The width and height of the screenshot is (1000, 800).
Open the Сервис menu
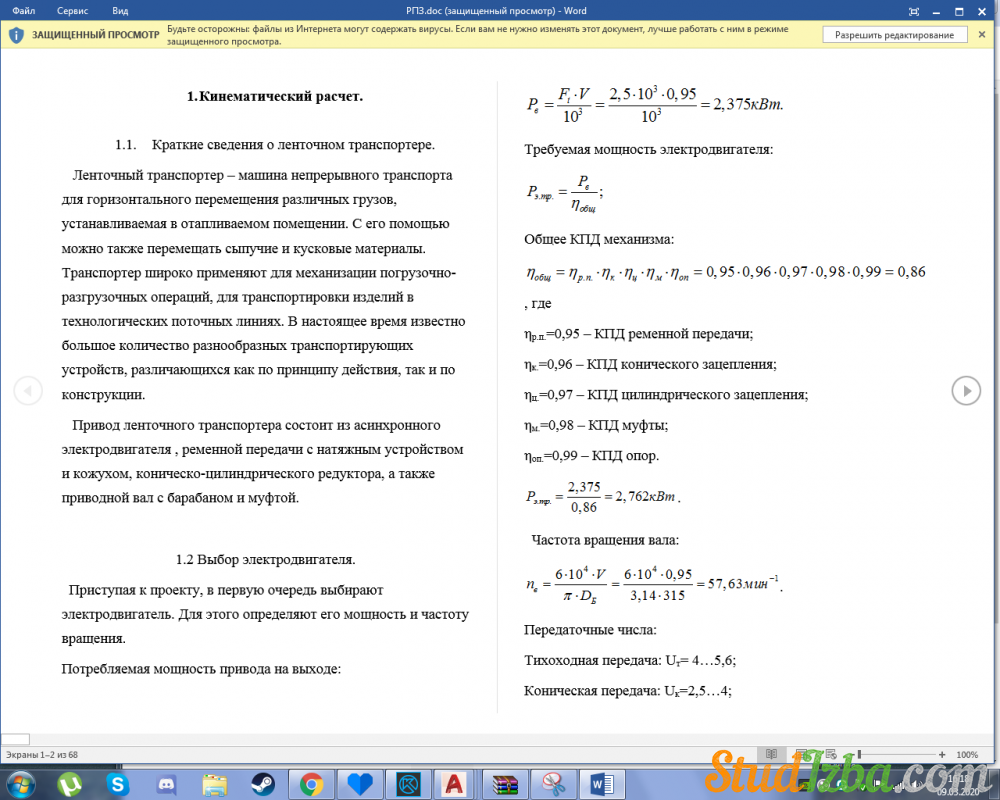73,11
